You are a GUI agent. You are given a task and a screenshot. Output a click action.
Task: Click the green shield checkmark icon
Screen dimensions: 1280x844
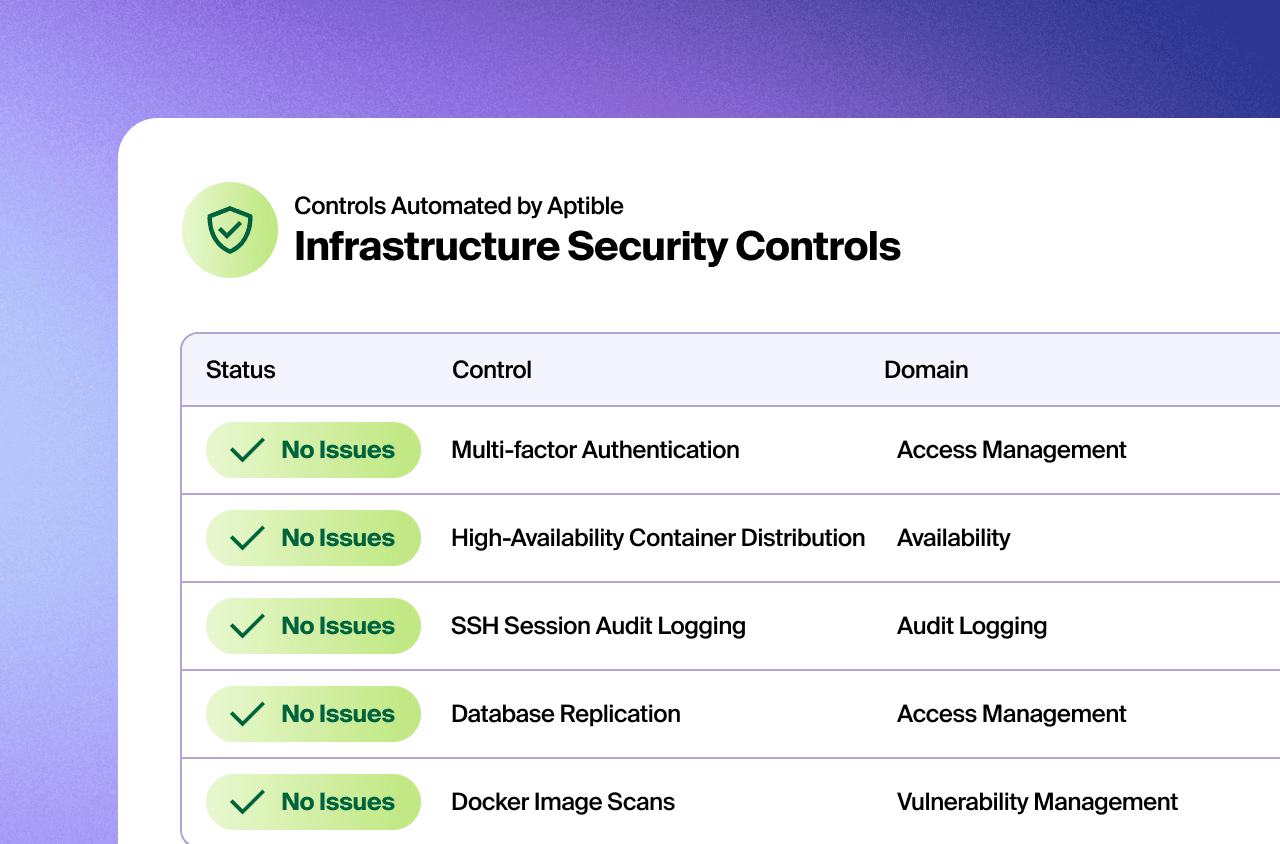pos(230,230)
